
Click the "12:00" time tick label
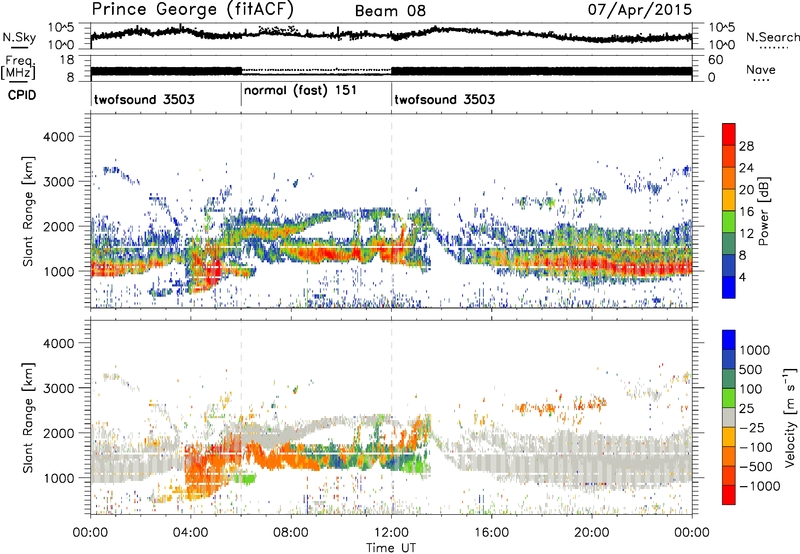391,533
